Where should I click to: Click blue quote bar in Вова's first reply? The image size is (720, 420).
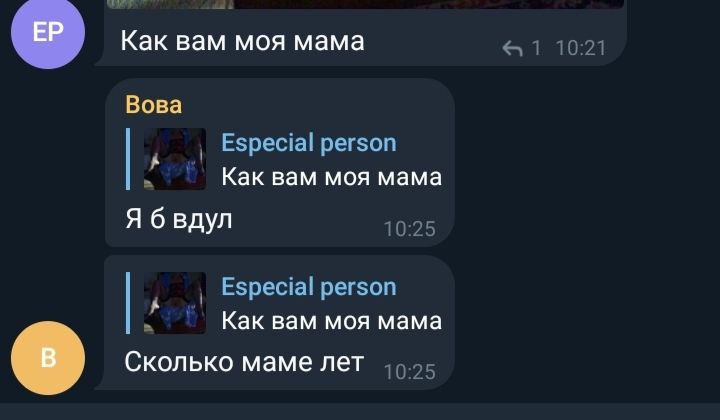point(128,159)
